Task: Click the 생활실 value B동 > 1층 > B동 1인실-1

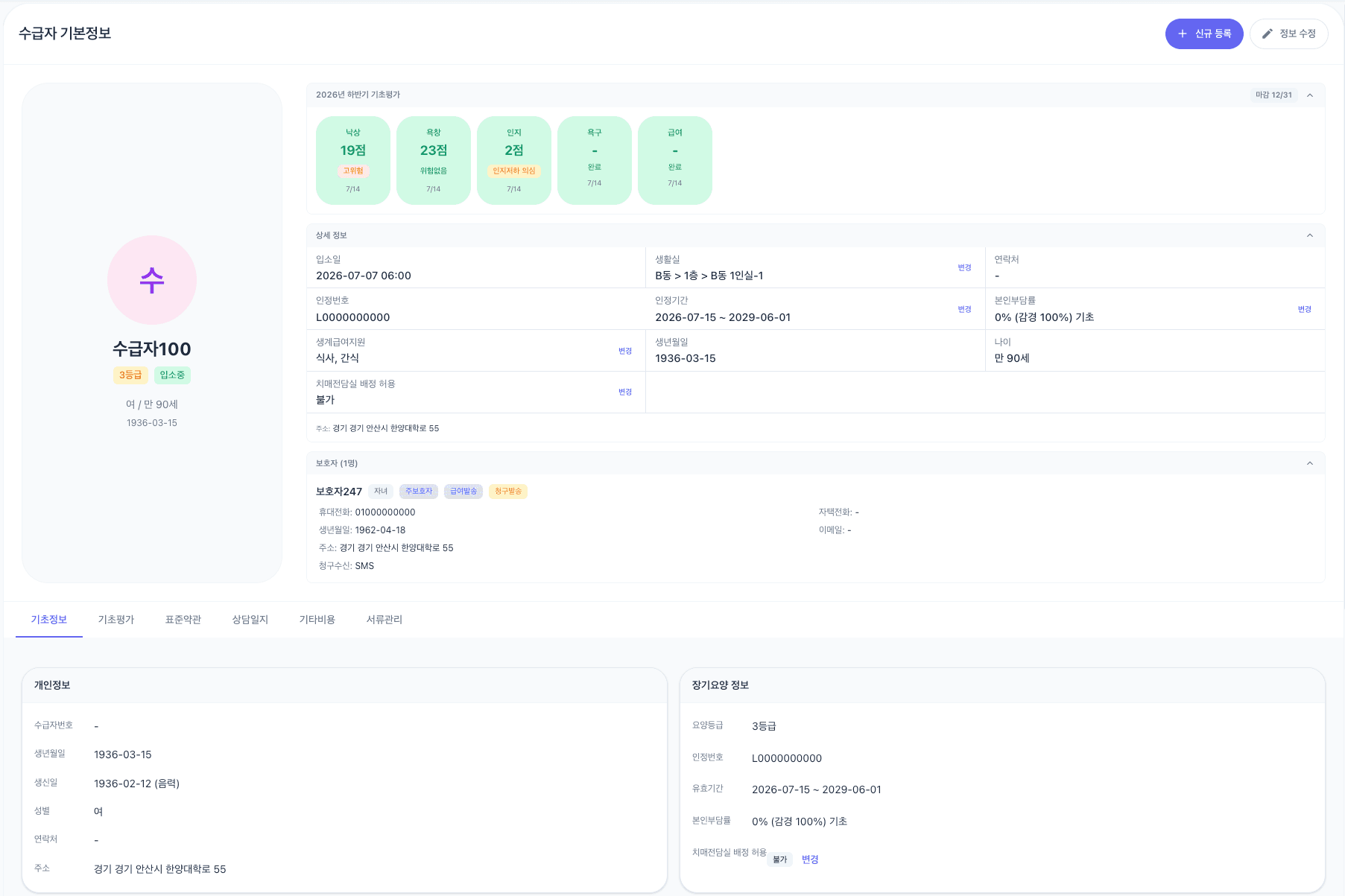Action: coord(709,276)
